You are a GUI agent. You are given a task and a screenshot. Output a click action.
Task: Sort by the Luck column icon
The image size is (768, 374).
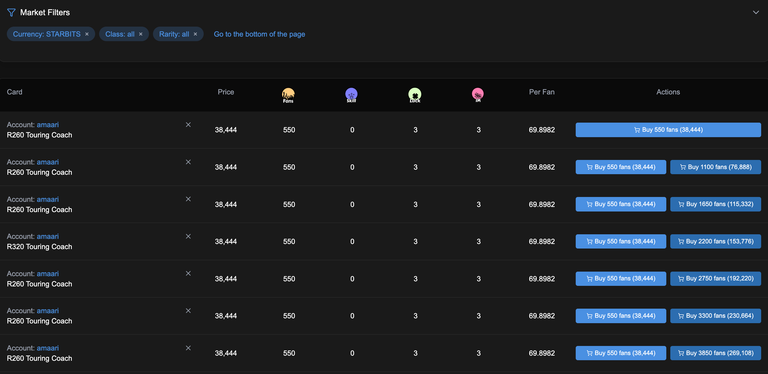click(415, 95)
